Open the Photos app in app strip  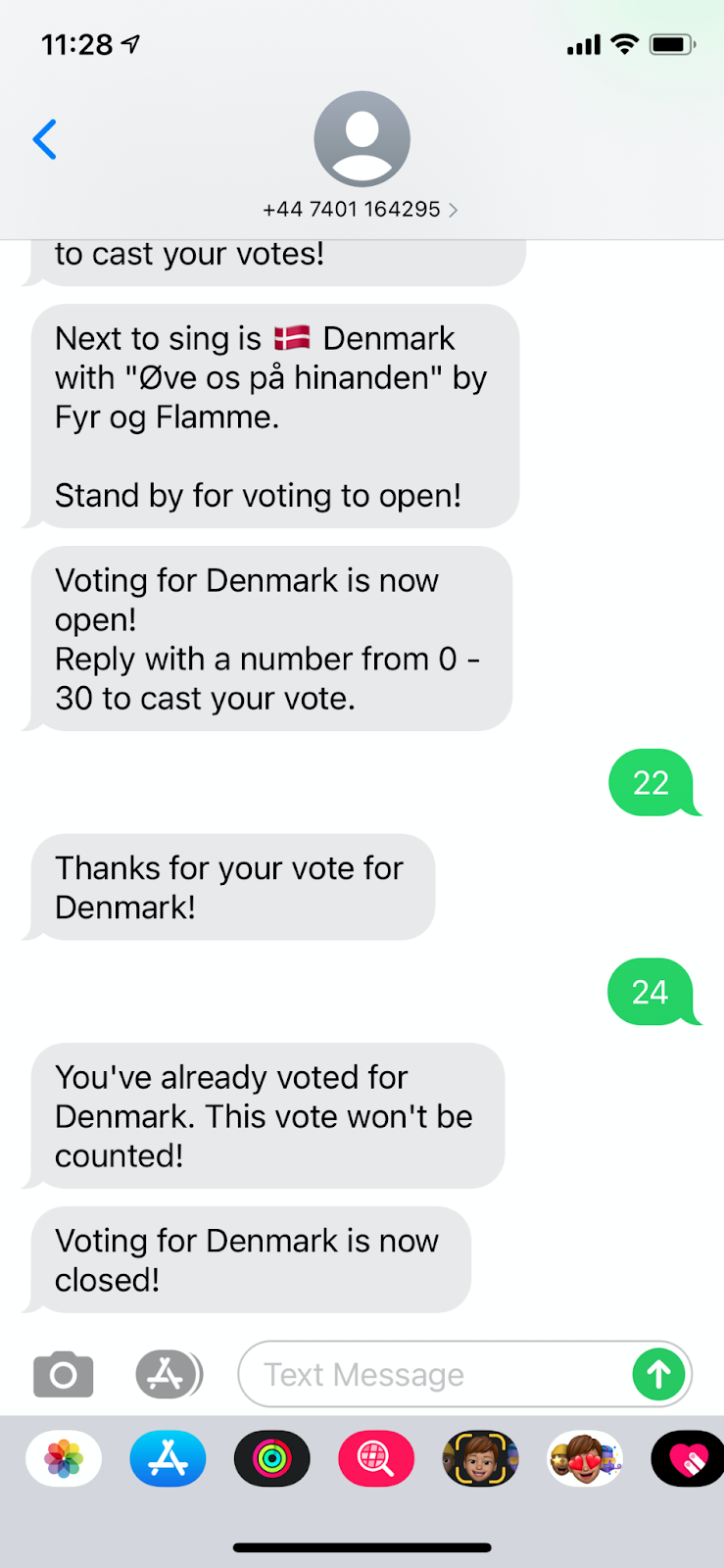coord(64,1459)
